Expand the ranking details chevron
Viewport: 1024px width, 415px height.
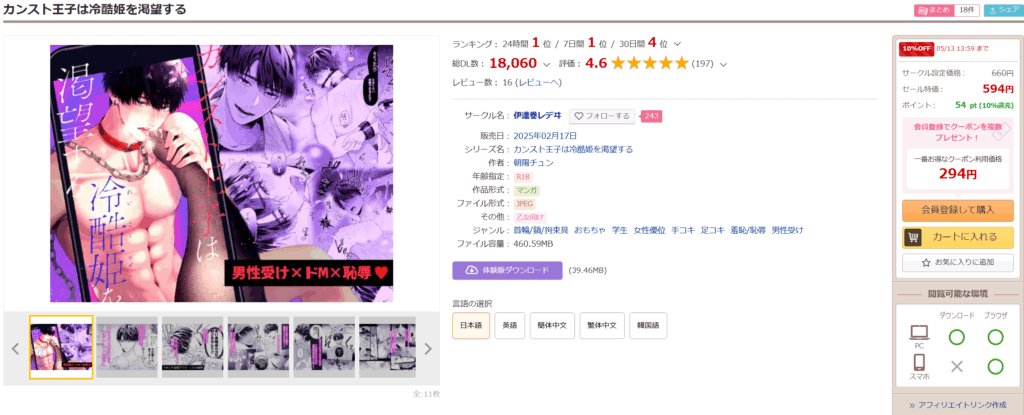(x=677, y=44)
